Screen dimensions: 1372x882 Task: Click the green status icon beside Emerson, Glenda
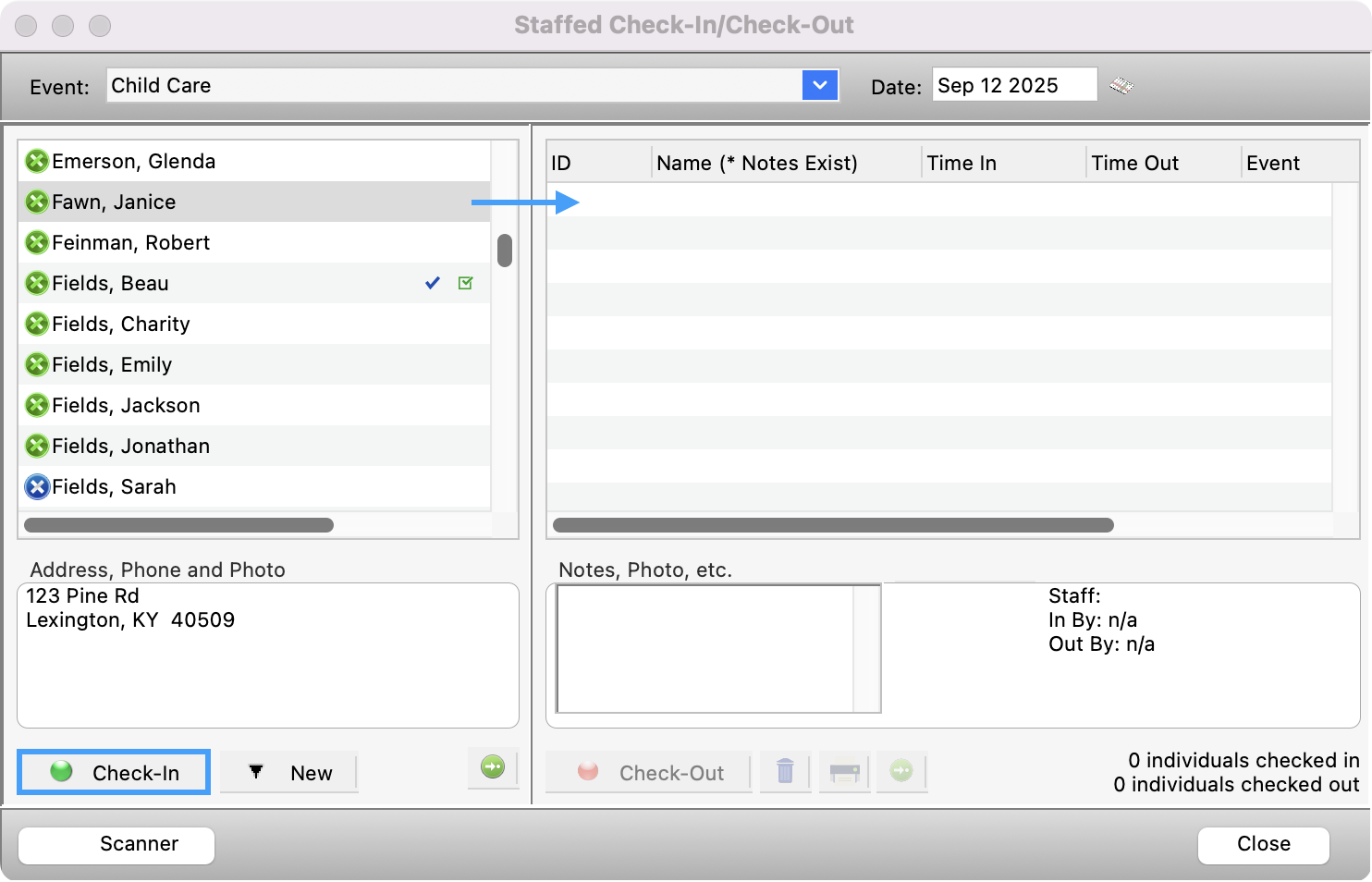click(x=37, y=161)
